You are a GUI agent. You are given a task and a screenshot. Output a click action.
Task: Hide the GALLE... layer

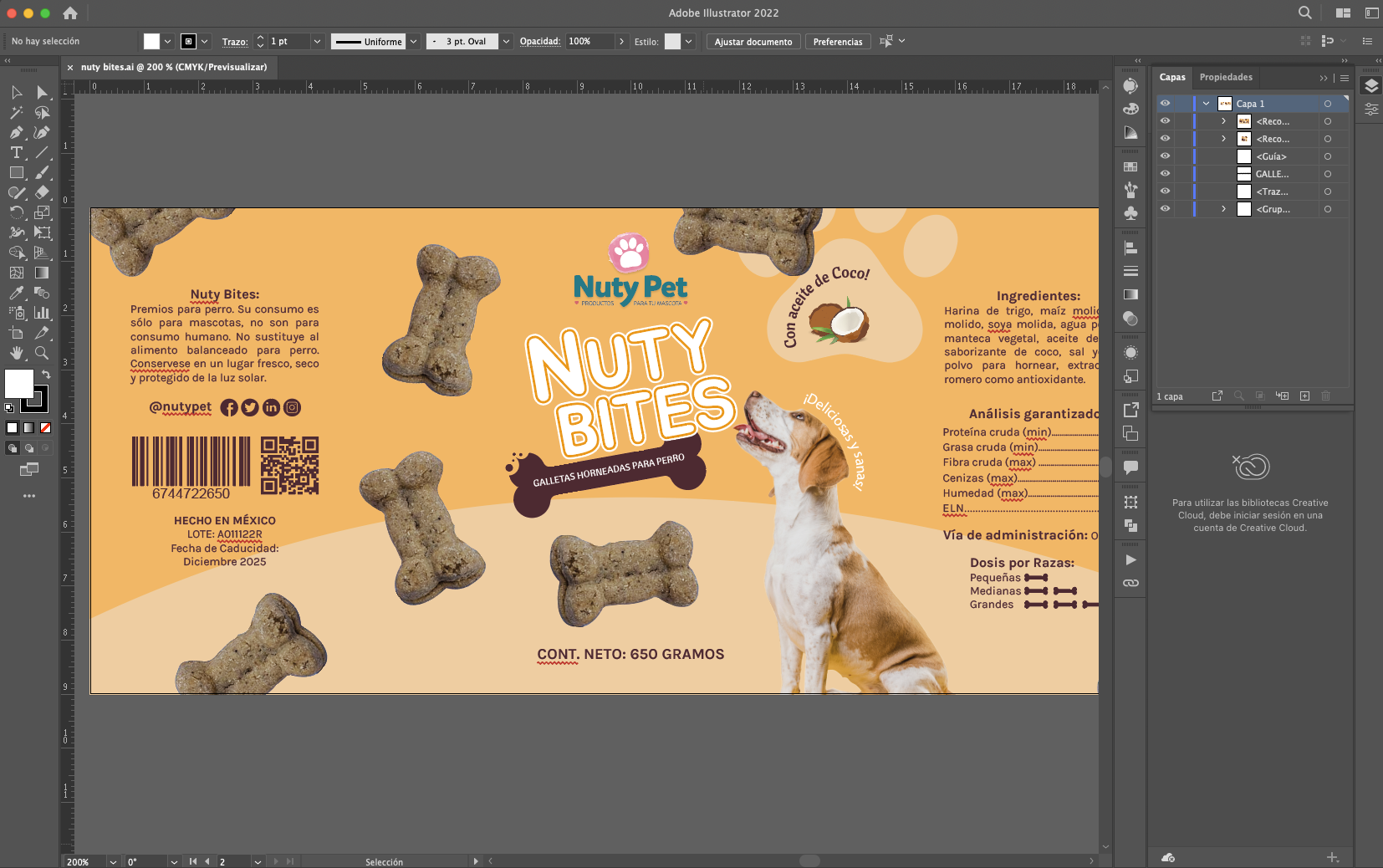click(1166, 173)
